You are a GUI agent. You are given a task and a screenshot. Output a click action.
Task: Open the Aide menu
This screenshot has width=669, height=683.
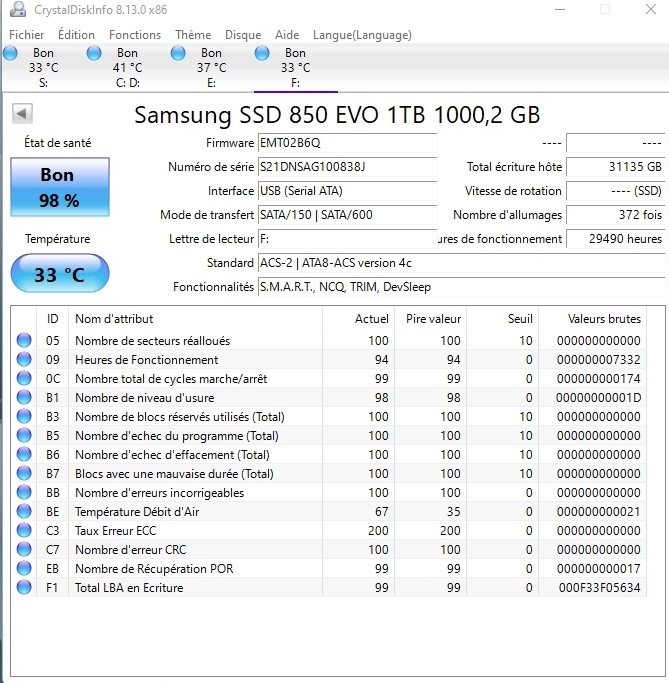(x=287, y=34)
